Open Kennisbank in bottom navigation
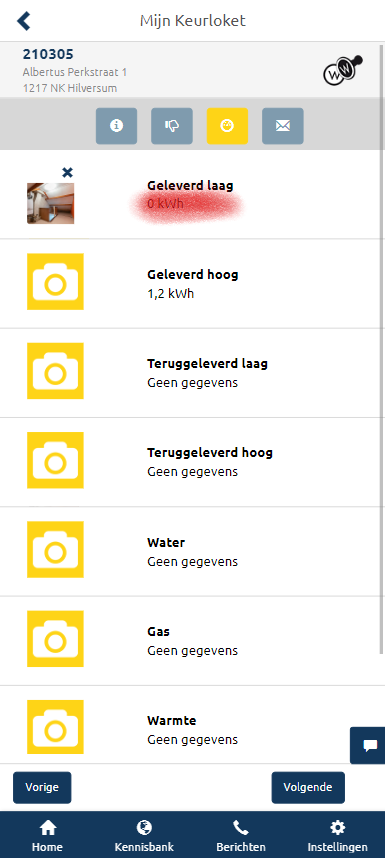This screenshot has width=385, height=858. click(144, 836)
